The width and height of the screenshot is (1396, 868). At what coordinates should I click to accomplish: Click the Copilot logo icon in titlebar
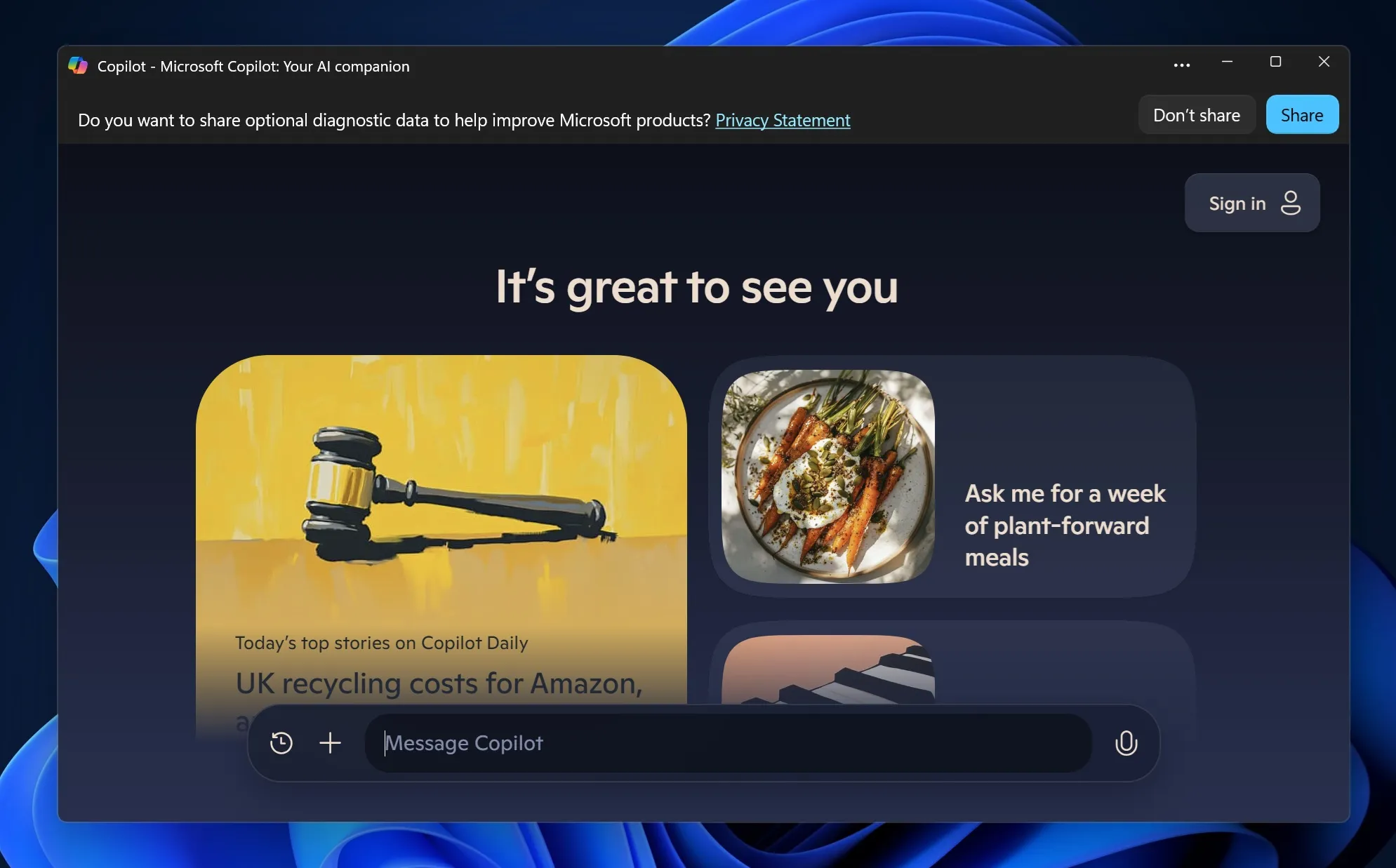77,65
